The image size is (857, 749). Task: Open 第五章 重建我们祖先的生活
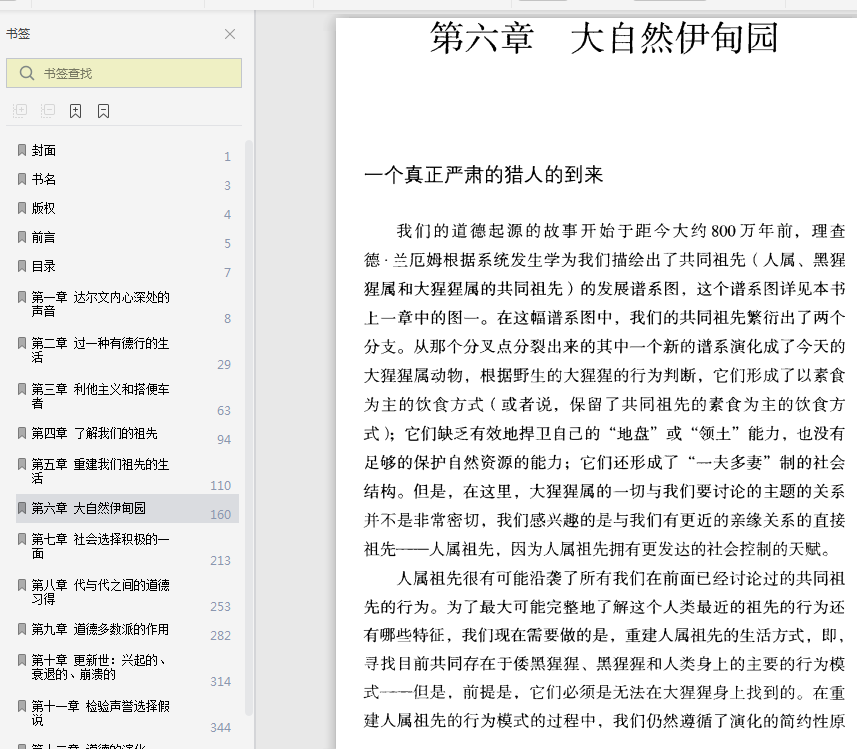pos(100,471)
